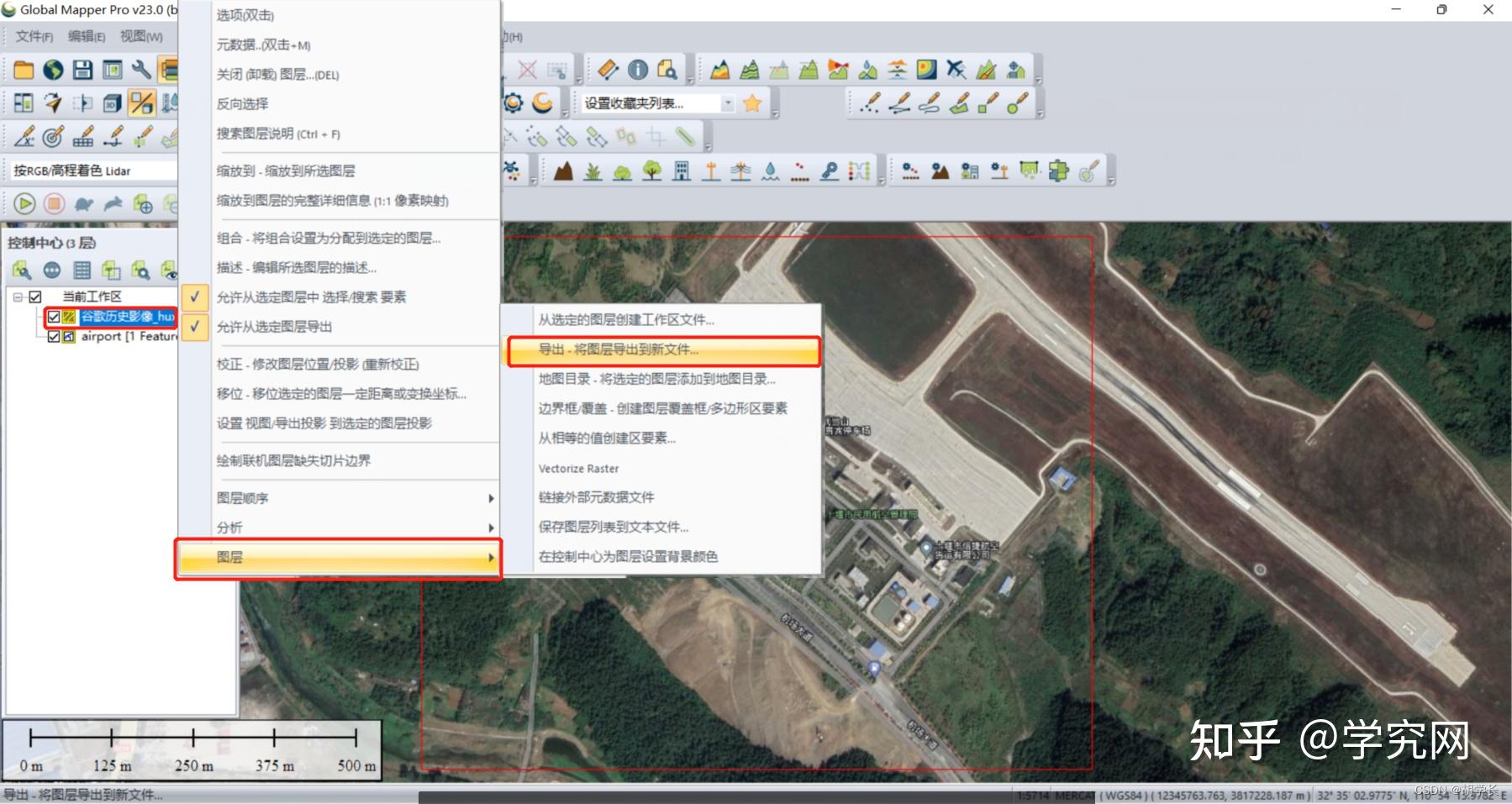Screen dimensions: 1512x804
Task: Open the 设置收藏夹列表 dropdown arrow
Action: tap(729, 102)
